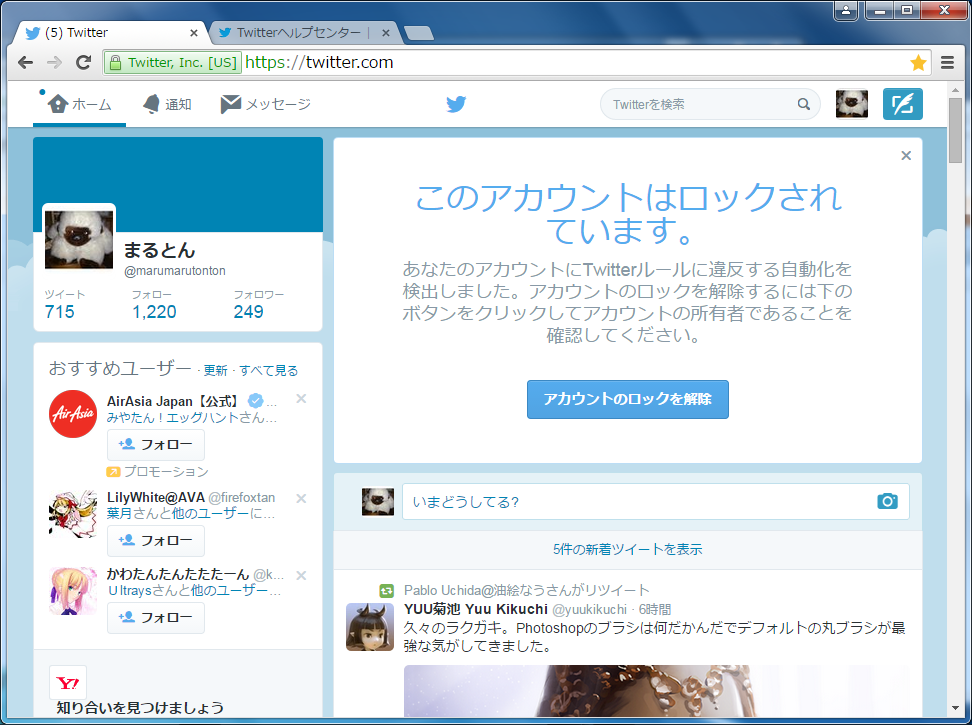Show 5件の新着ツイートを表示
The image size is (972, 725).
tap(627, 550)
